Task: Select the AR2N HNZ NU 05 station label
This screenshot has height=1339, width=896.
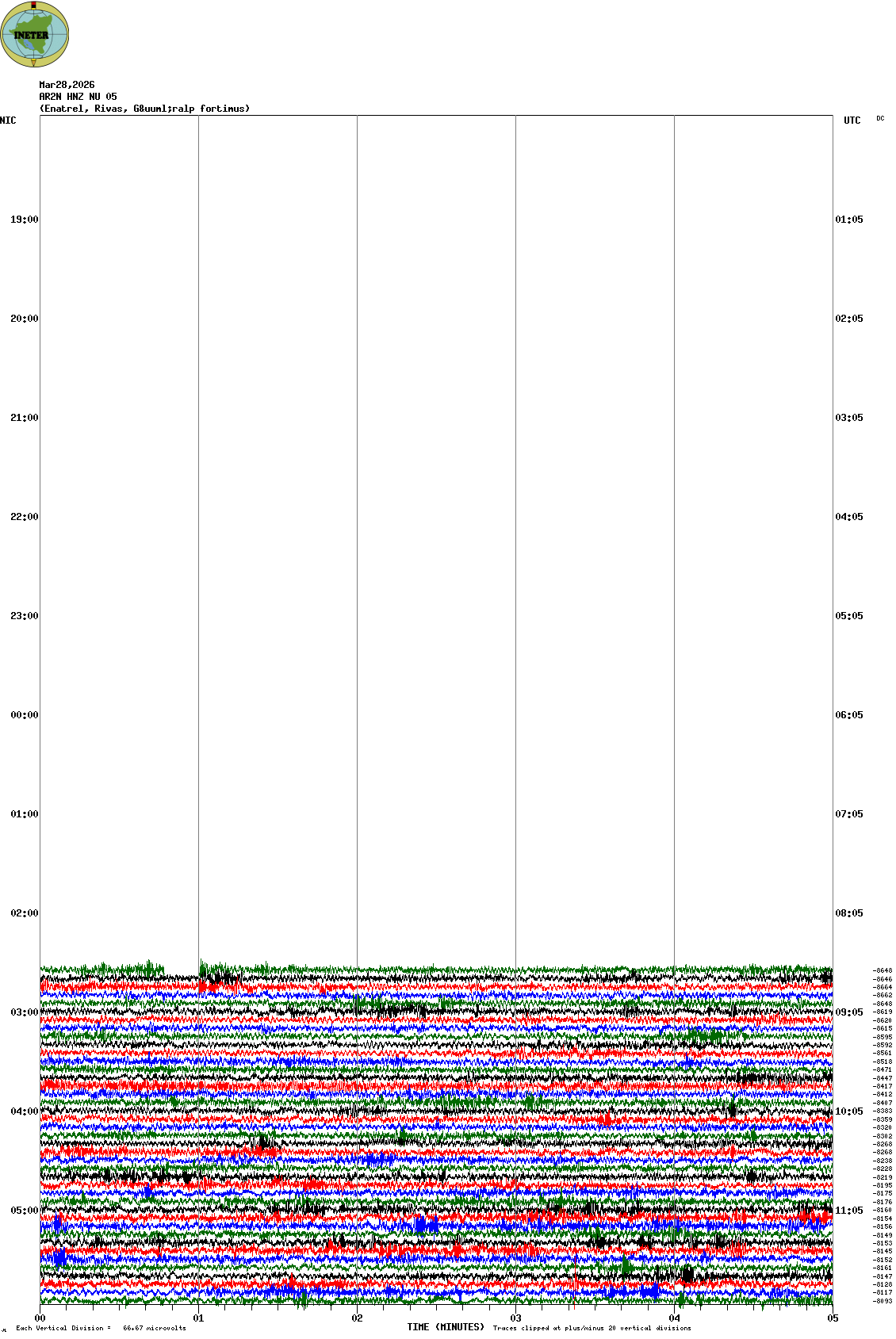Action: click(x=78, y=97)
